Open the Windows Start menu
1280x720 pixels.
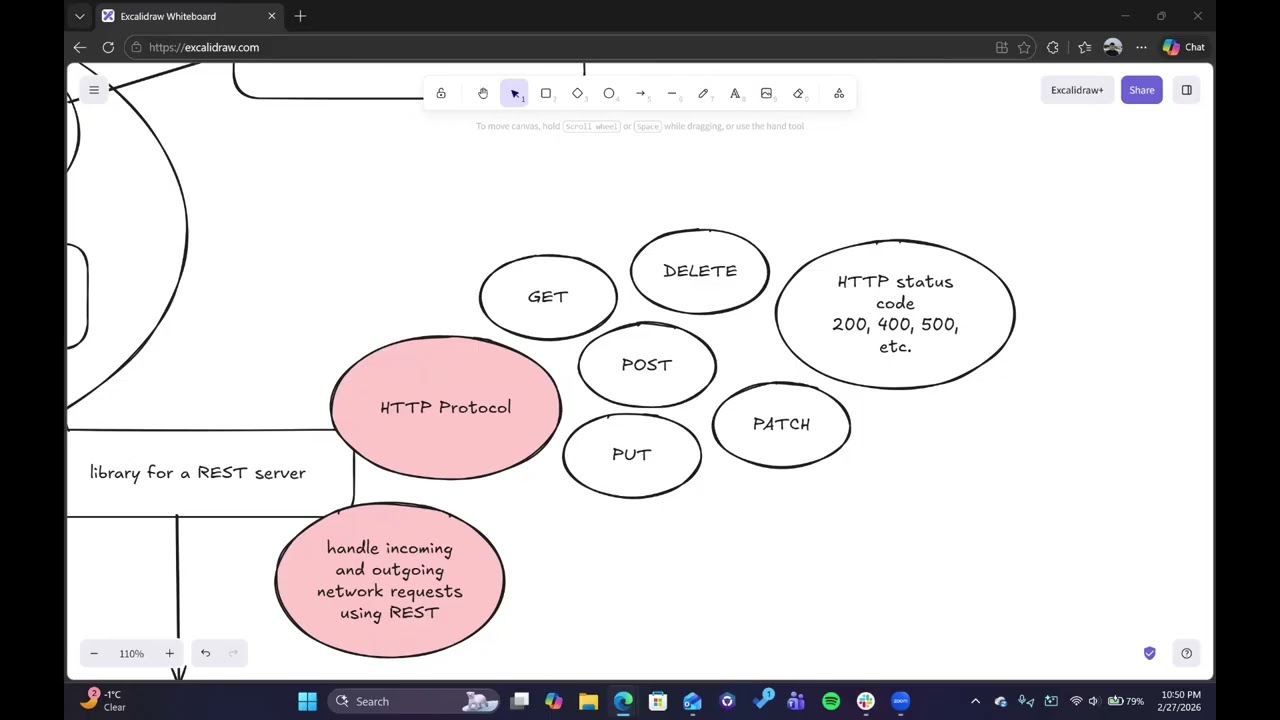click(x=307, y=701)
